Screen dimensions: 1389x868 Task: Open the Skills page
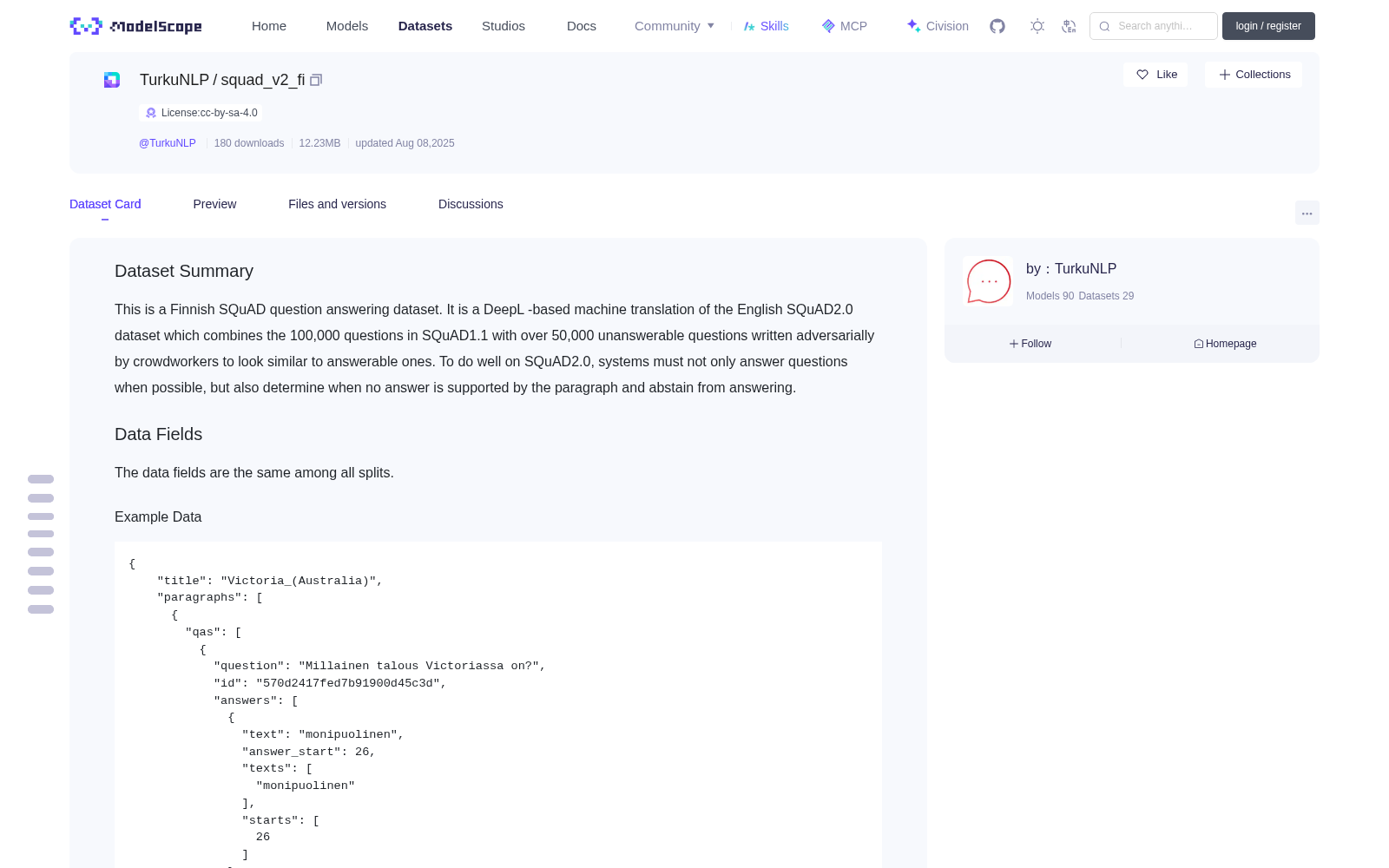point(766,26)
